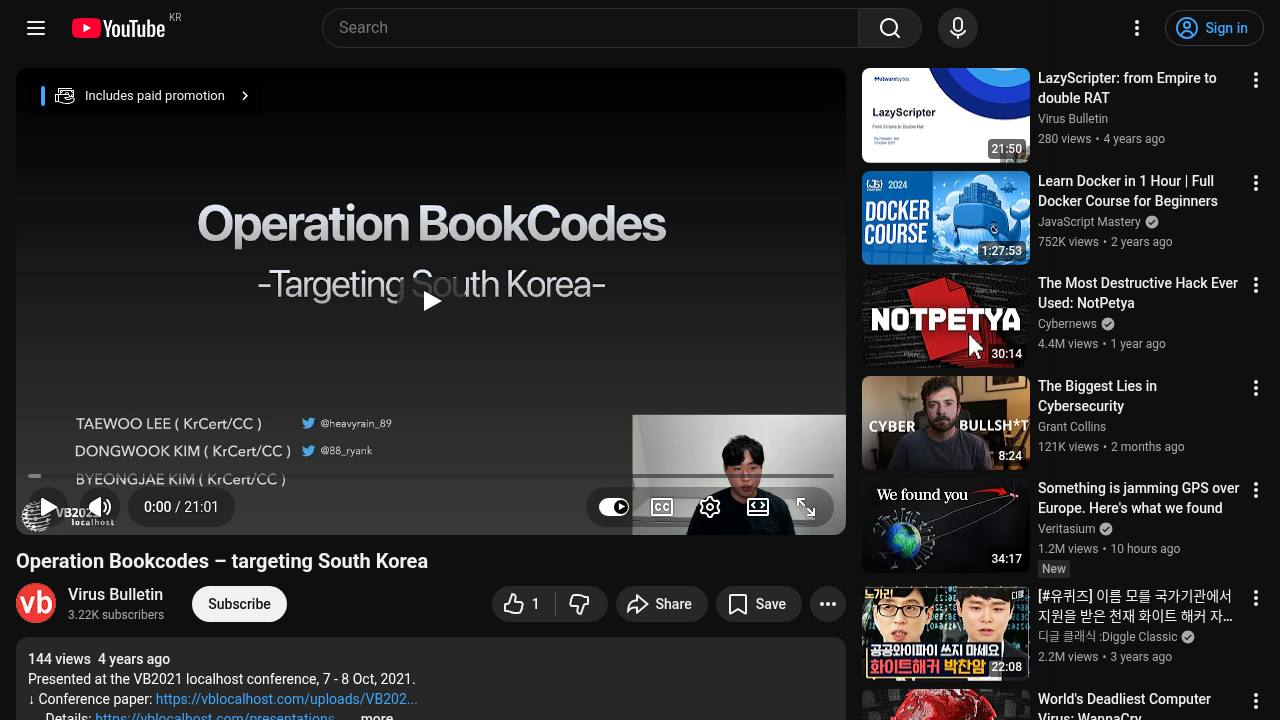Subscribe to Virus Bulletin
Screen dimensions: 1280x720
(239, 604)
